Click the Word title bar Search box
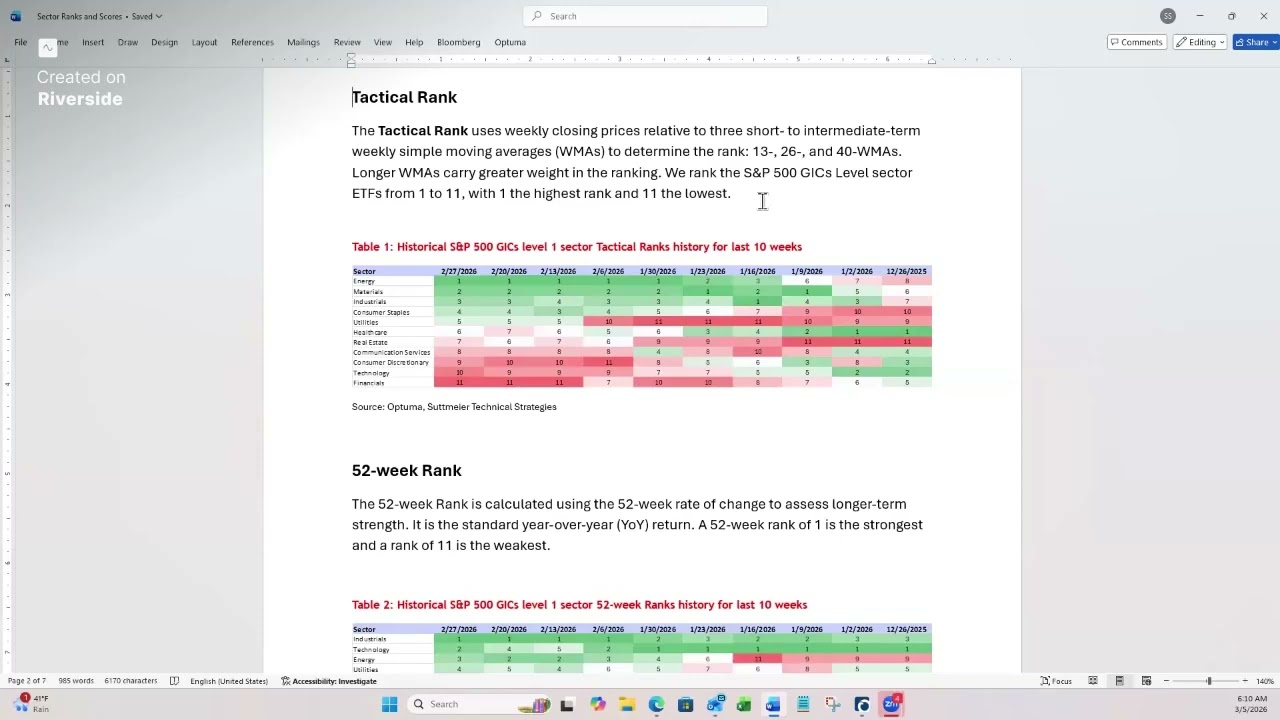1280x720 pixels. [645, 16]
